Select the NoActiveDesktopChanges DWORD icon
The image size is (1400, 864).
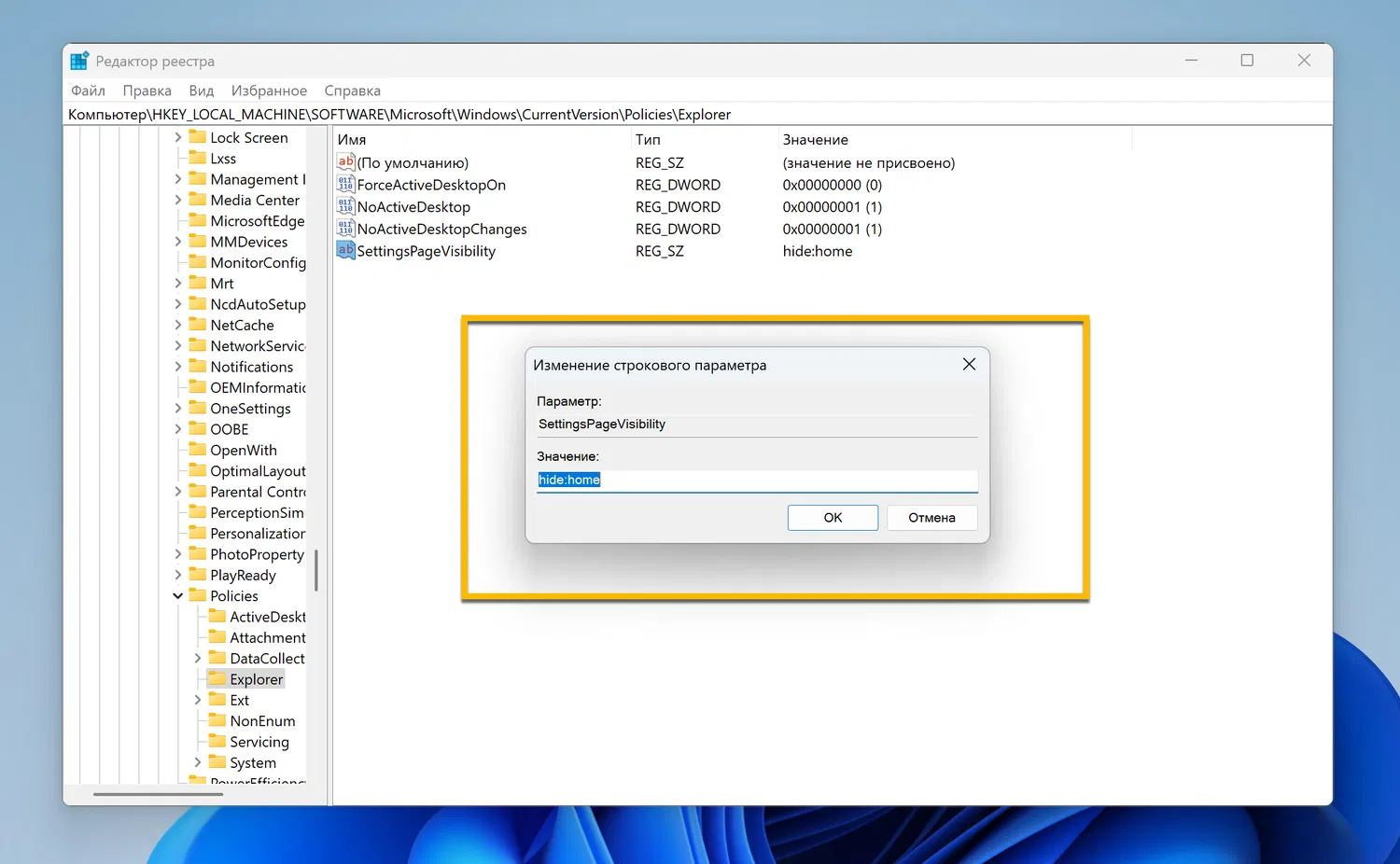tap(345, 229)
